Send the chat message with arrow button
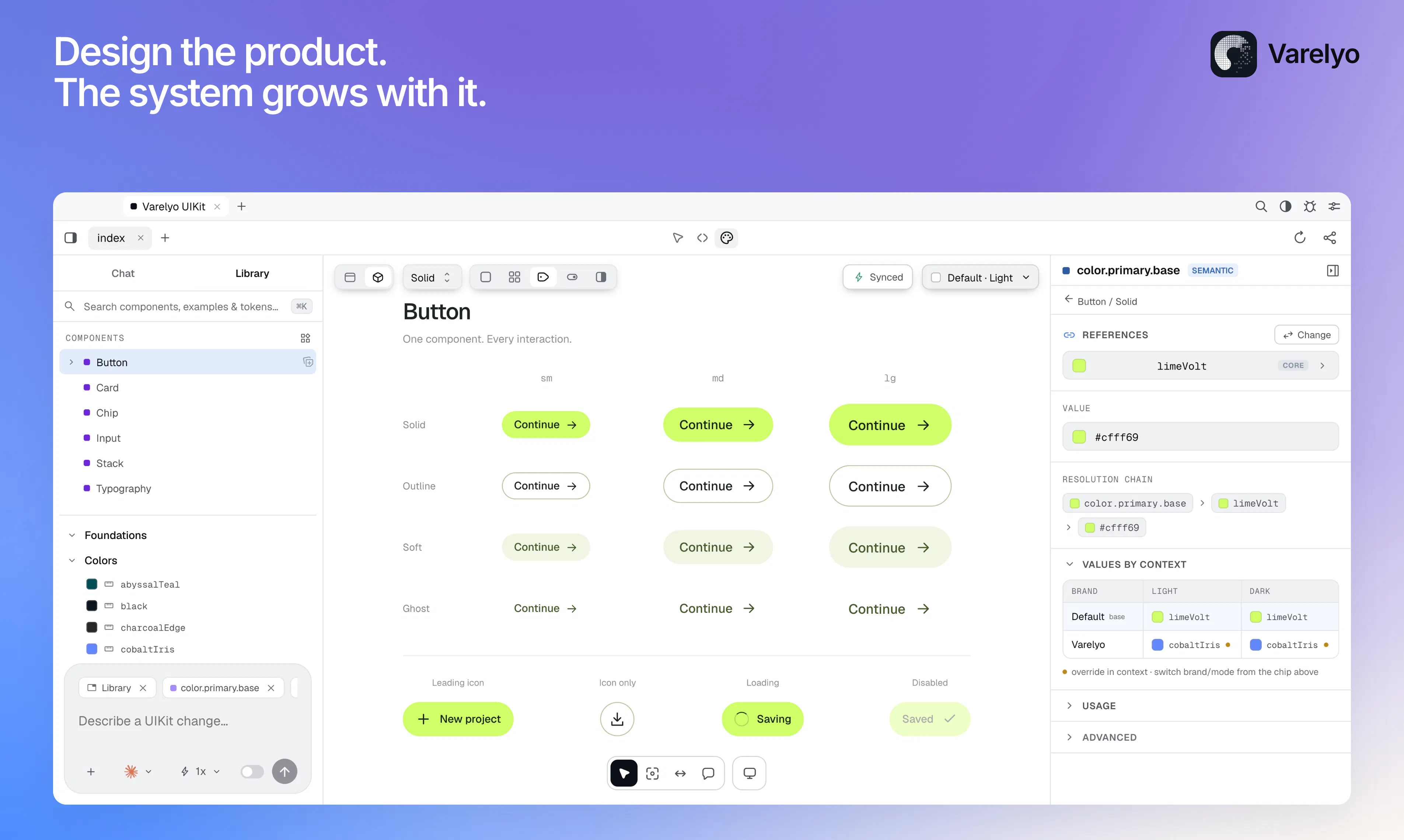The height and width of the screenshot is (840, 1404). (x=285, y=771)
